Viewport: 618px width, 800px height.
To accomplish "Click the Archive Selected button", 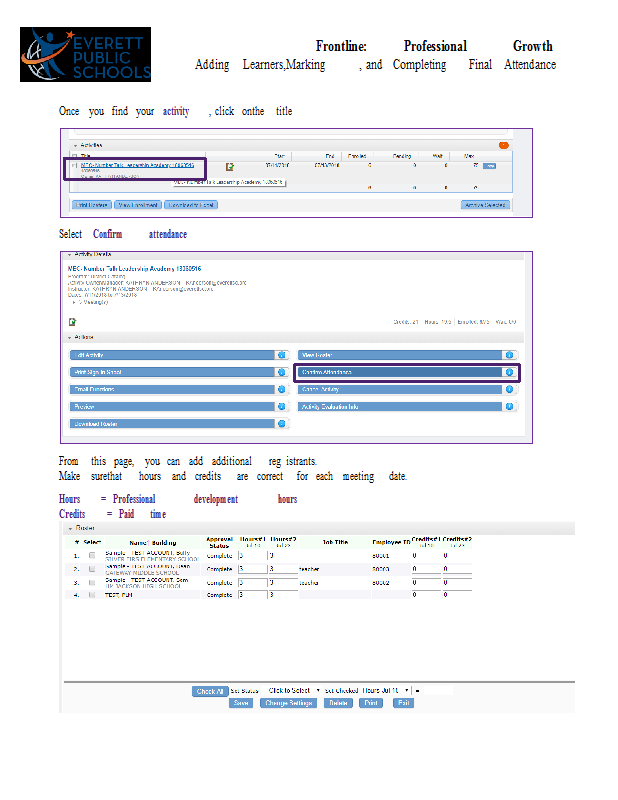I will [x=485, y=205].
